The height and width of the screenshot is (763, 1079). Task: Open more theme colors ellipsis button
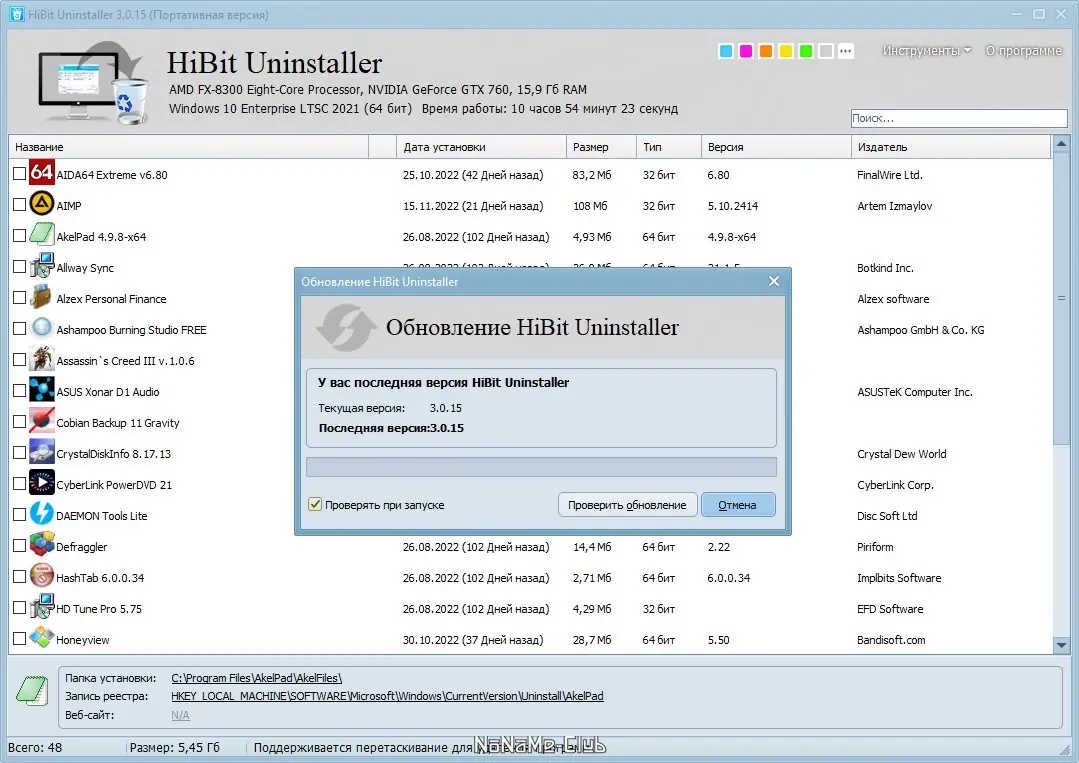coord(846,51)
